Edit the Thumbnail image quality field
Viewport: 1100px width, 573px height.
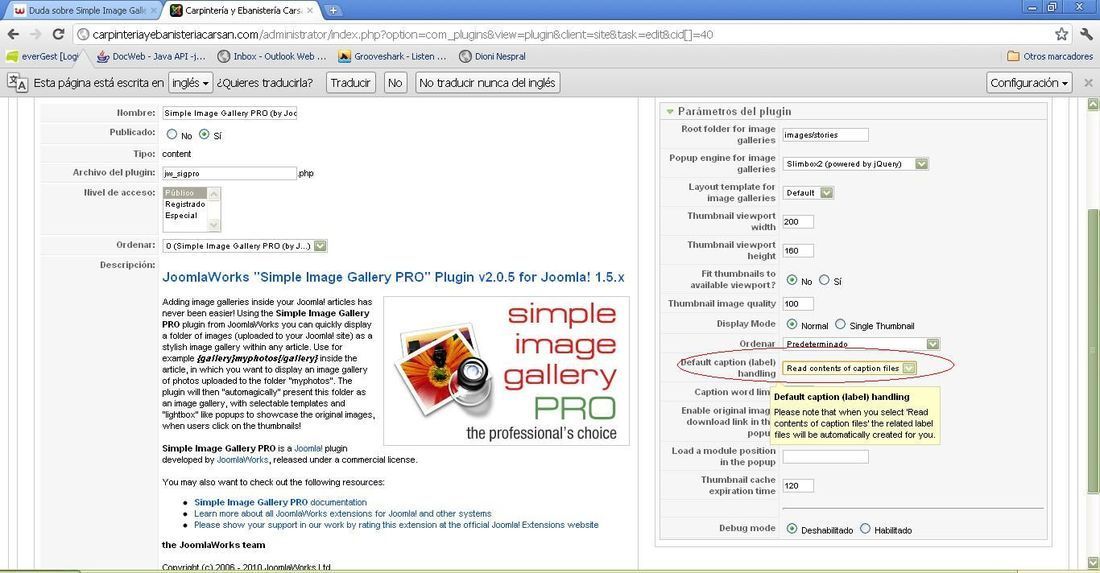click(798, 304)
